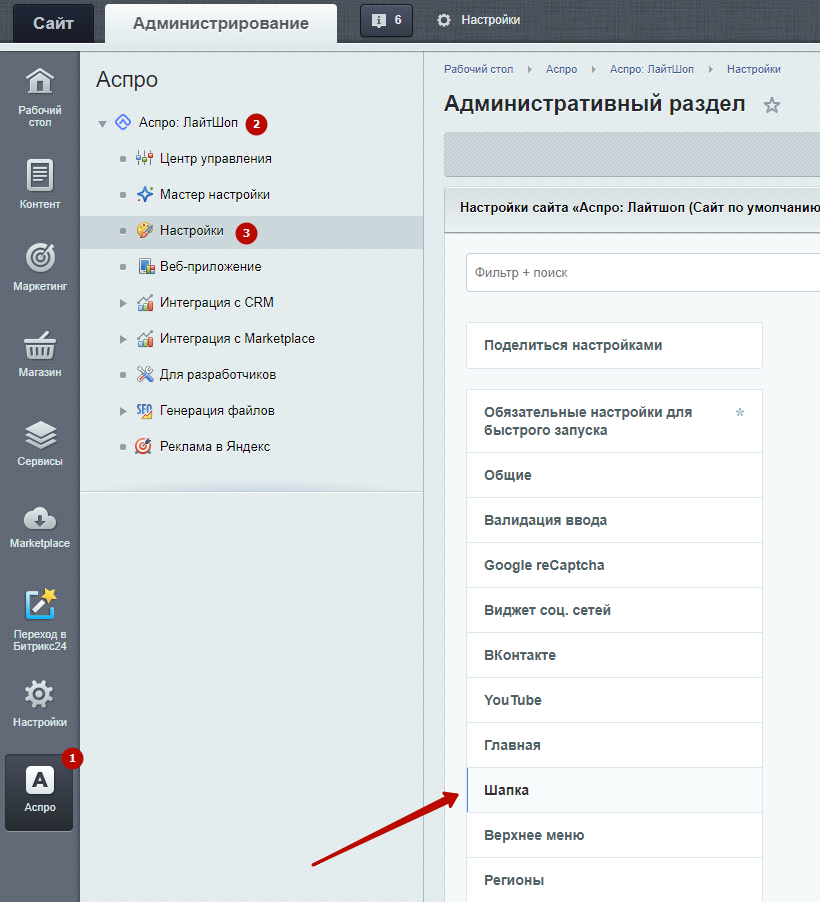Image resolution: width=820 pixels, height=902 pixels.
Task: Click the Мастер настройки star icon
Action: tap(144, 194)
